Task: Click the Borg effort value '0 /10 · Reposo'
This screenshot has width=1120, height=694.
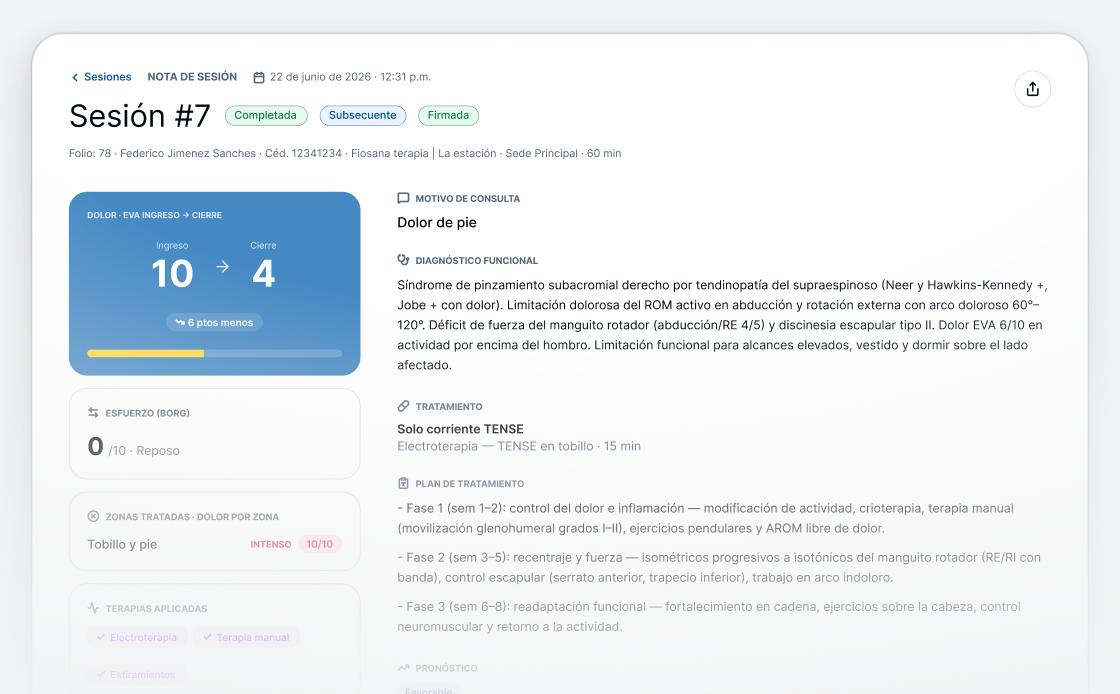Action: [x=134, y=448]
